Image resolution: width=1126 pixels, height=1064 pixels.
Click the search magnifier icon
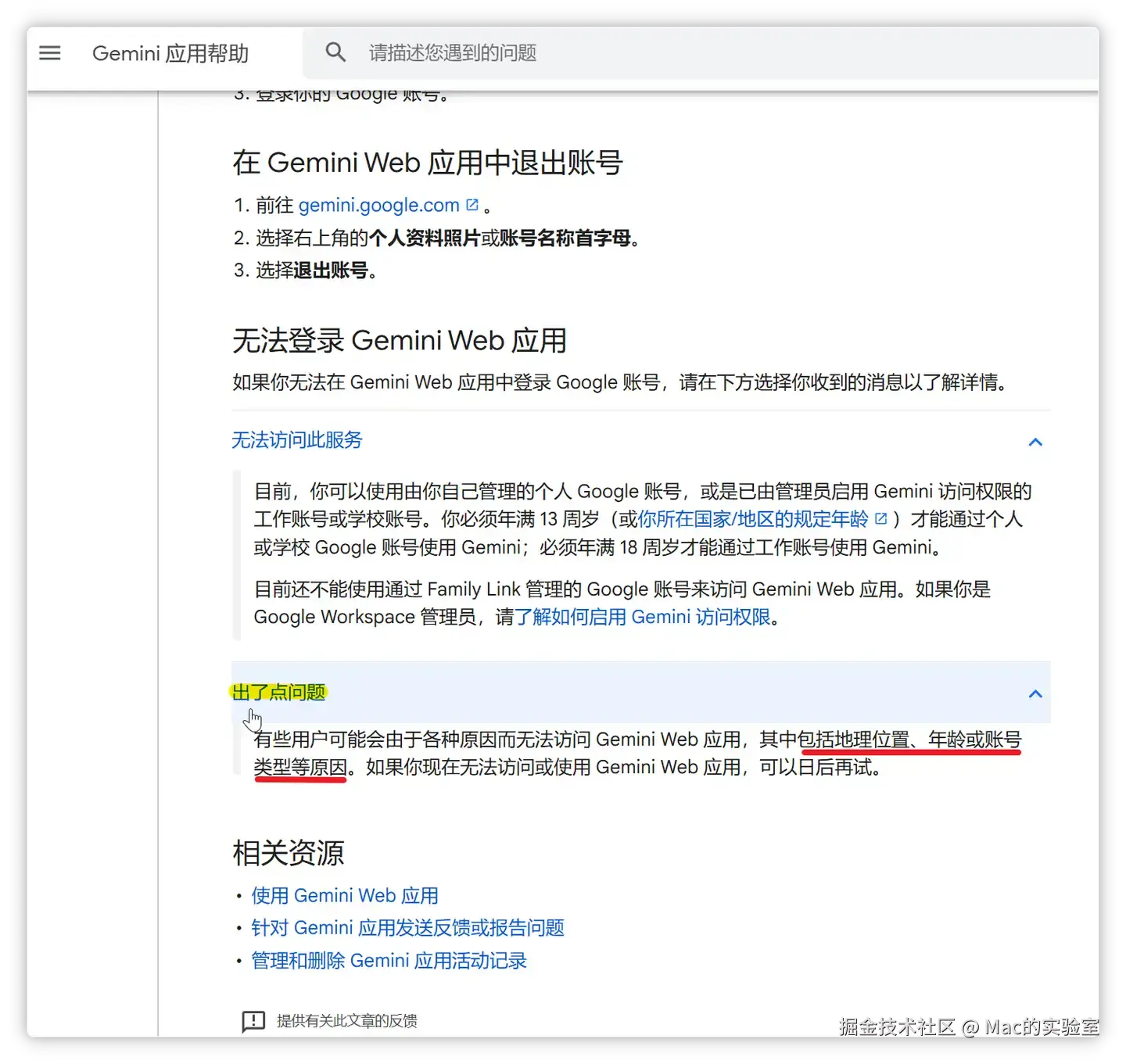pyautogui.click(x=335, y=52)
